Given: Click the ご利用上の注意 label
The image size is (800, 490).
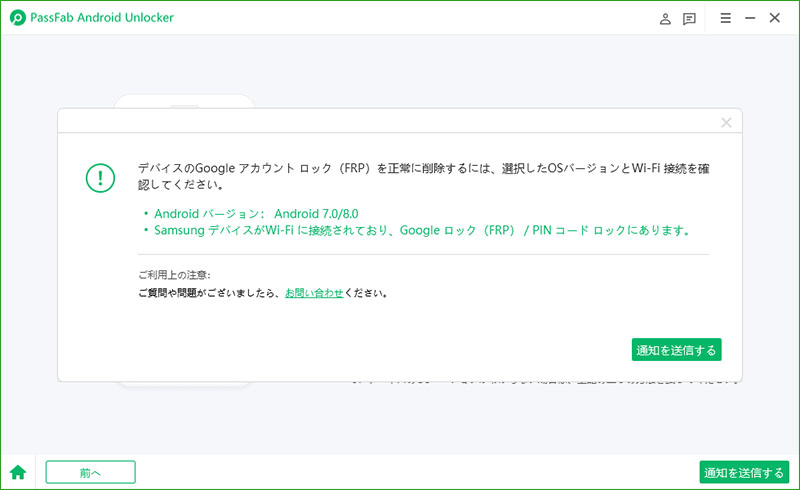Looking at the screenshot, I should (174, 275).
